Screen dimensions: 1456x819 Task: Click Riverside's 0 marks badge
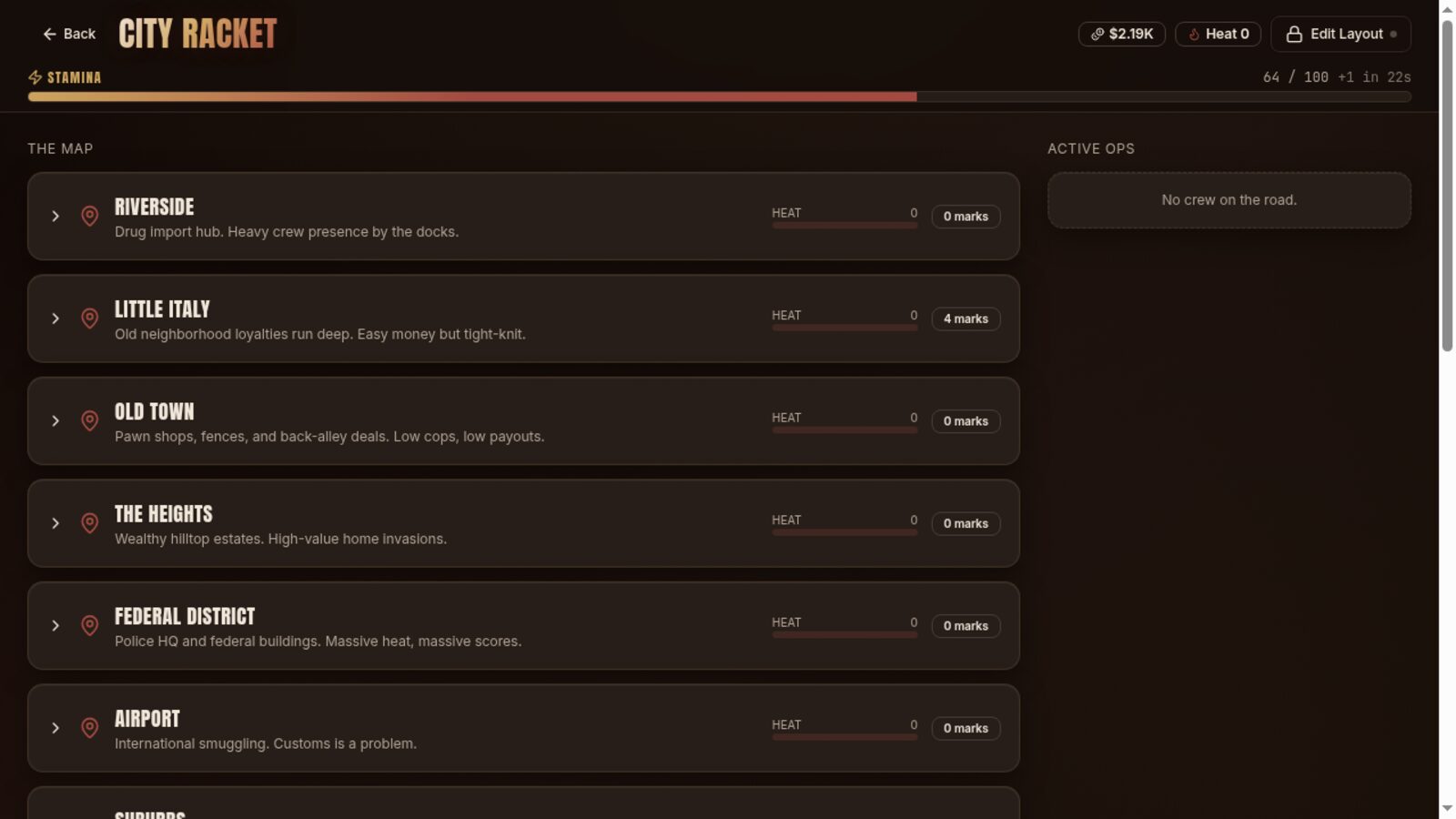click(x=966, y=217)
